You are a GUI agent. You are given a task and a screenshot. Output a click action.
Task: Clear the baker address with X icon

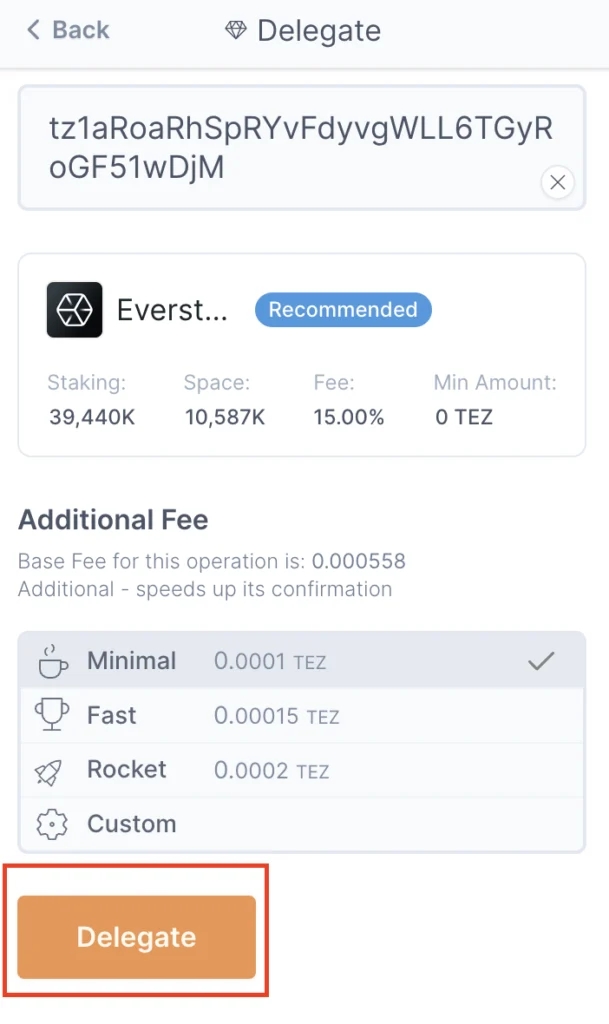point(558,182)
